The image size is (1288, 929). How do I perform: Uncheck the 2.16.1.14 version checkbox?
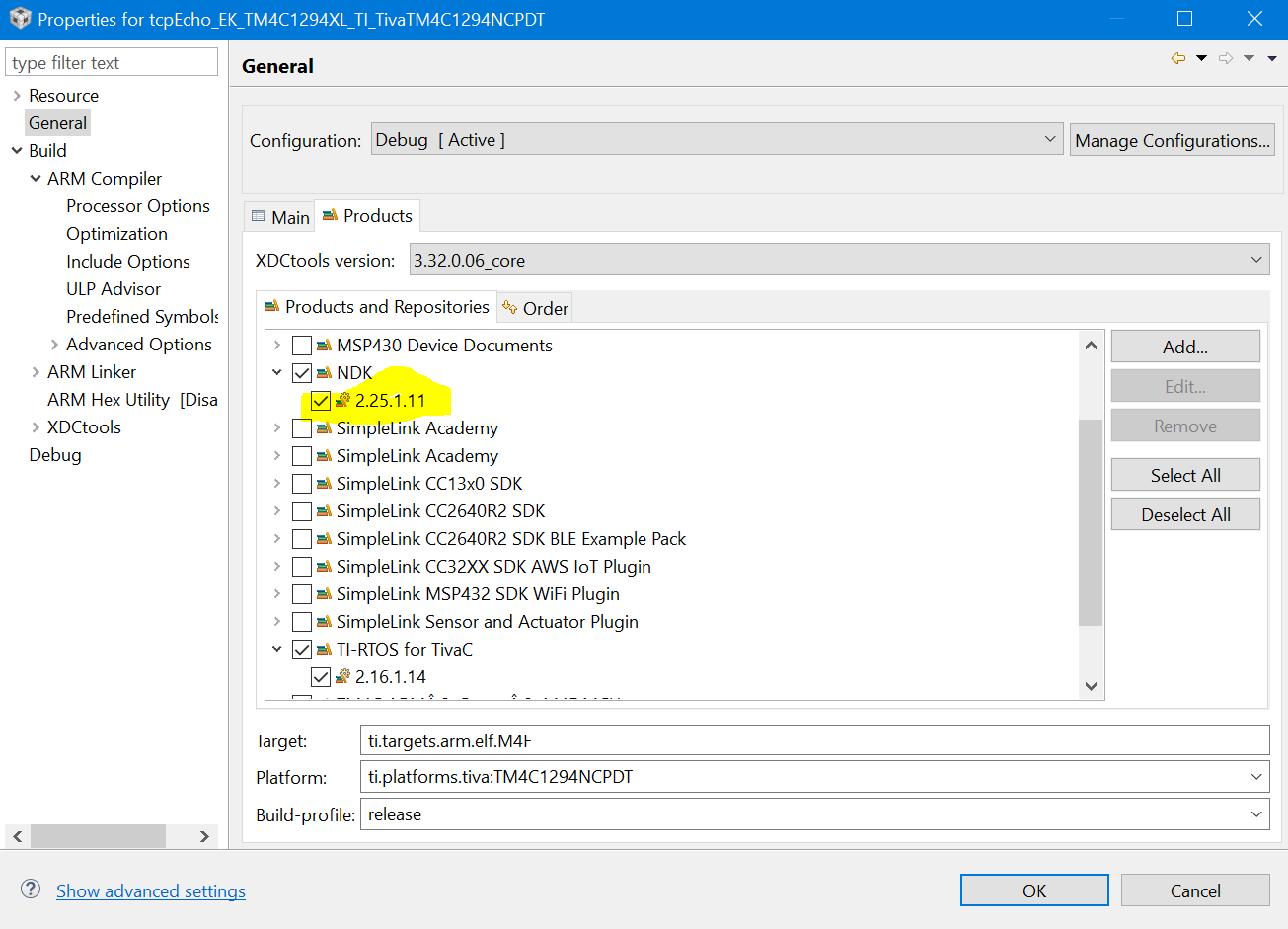coord(321,677)
